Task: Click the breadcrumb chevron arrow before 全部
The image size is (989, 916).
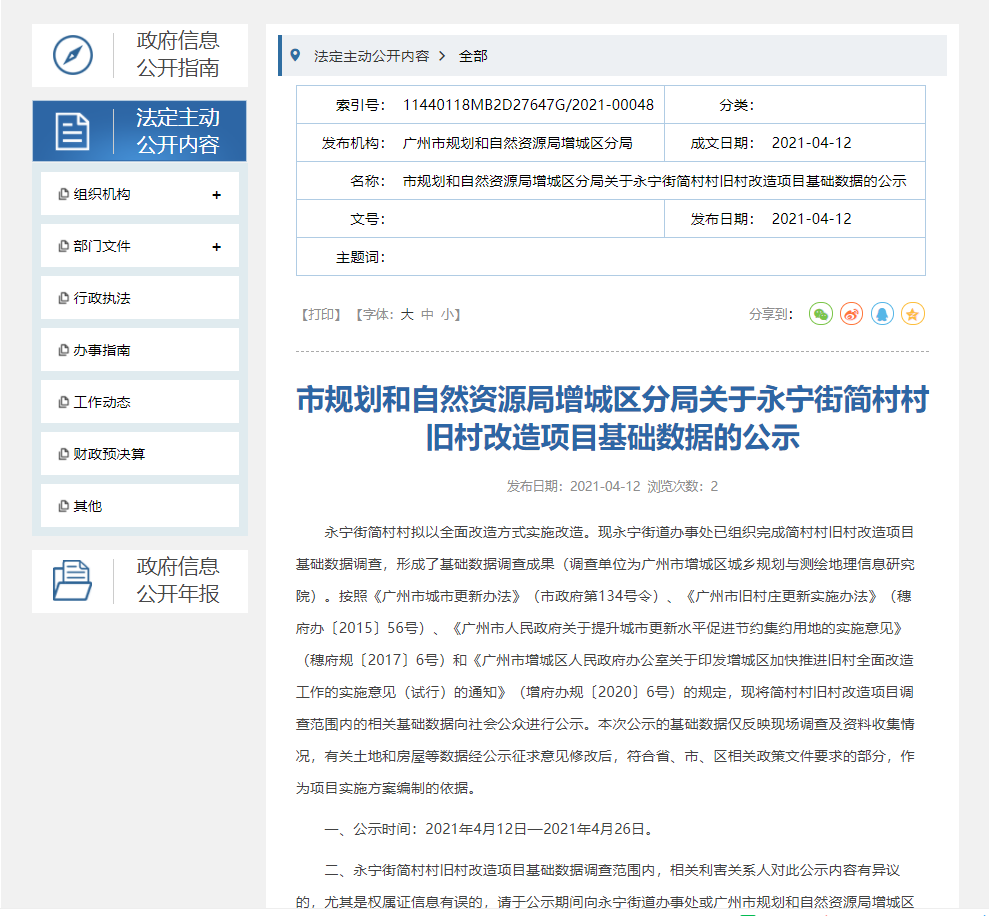Action: pyautogui.click(x=442, y=56)
